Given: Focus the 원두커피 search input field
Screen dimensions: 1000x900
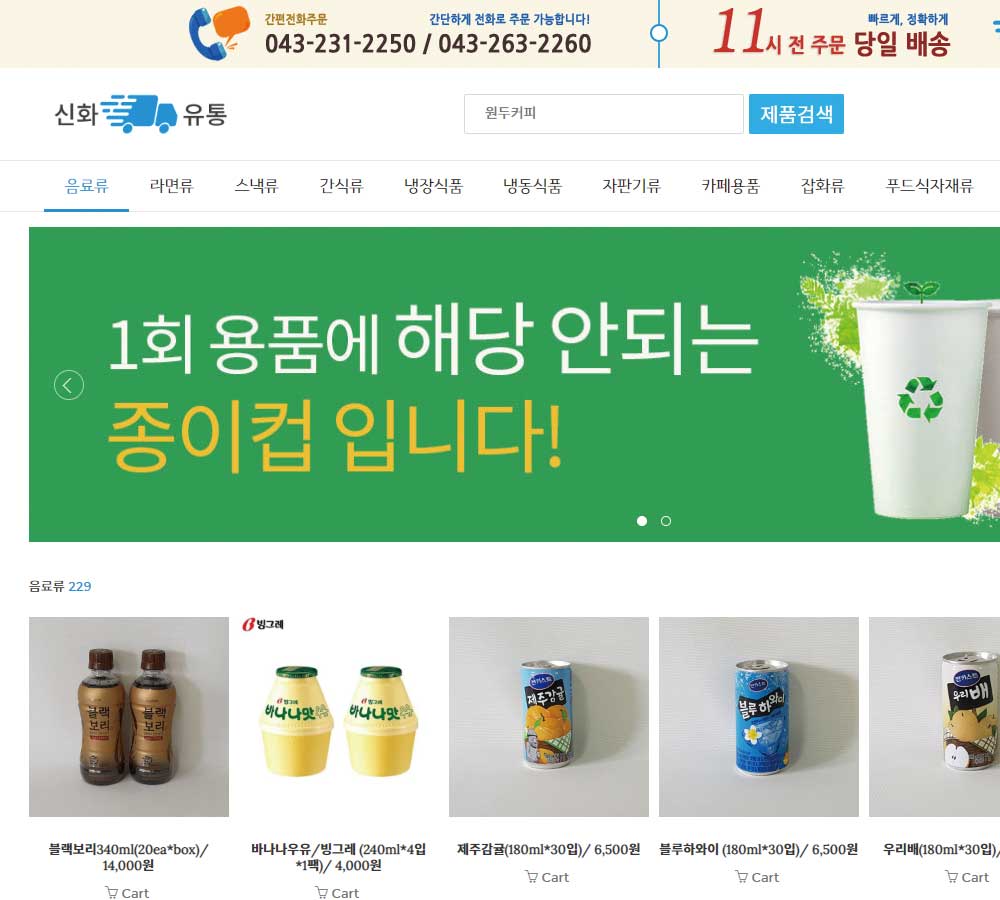Looking at the screenshot, I should pos(604,114).
